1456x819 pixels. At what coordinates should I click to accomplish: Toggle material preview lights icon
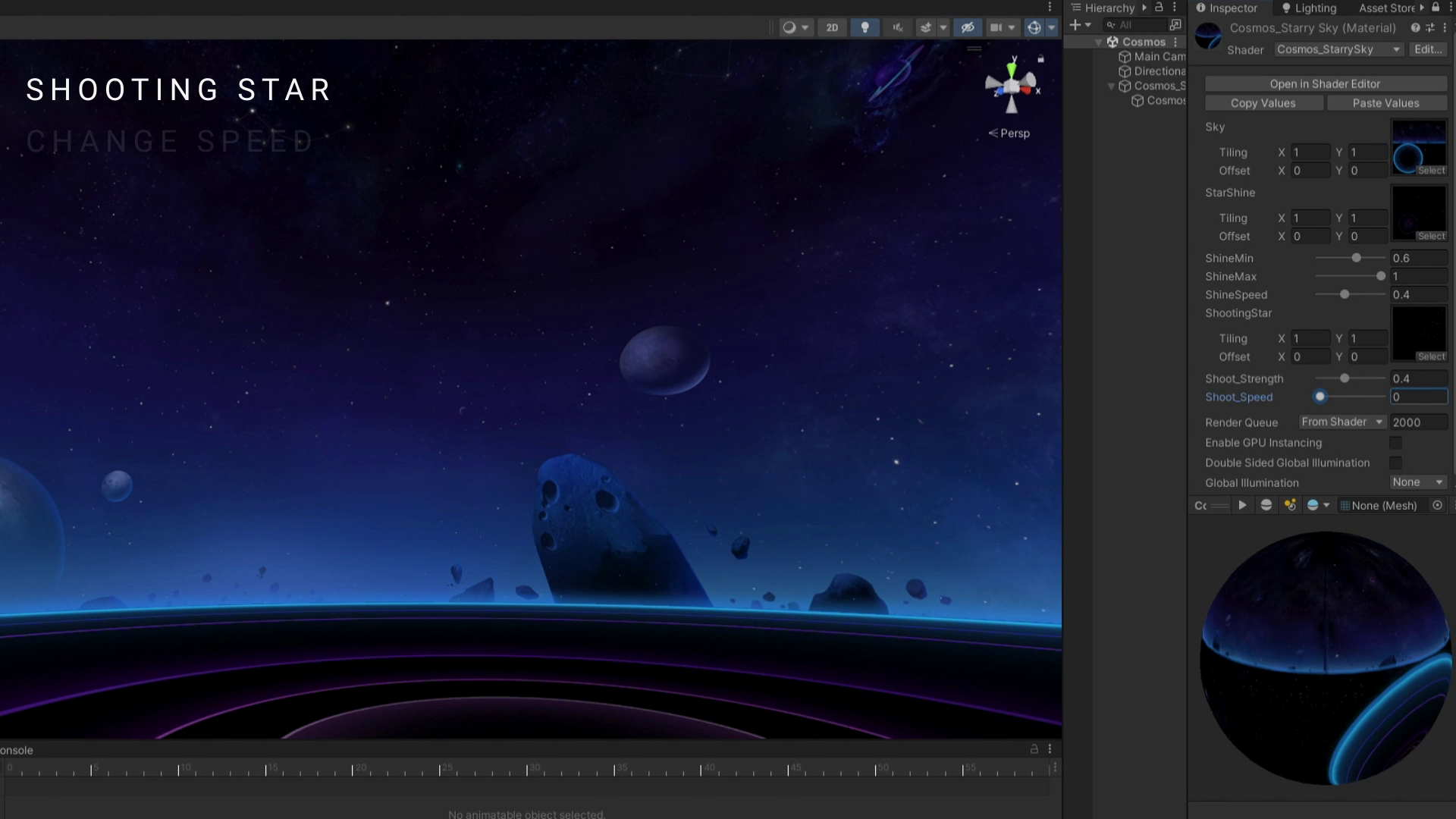(1290, 505)
